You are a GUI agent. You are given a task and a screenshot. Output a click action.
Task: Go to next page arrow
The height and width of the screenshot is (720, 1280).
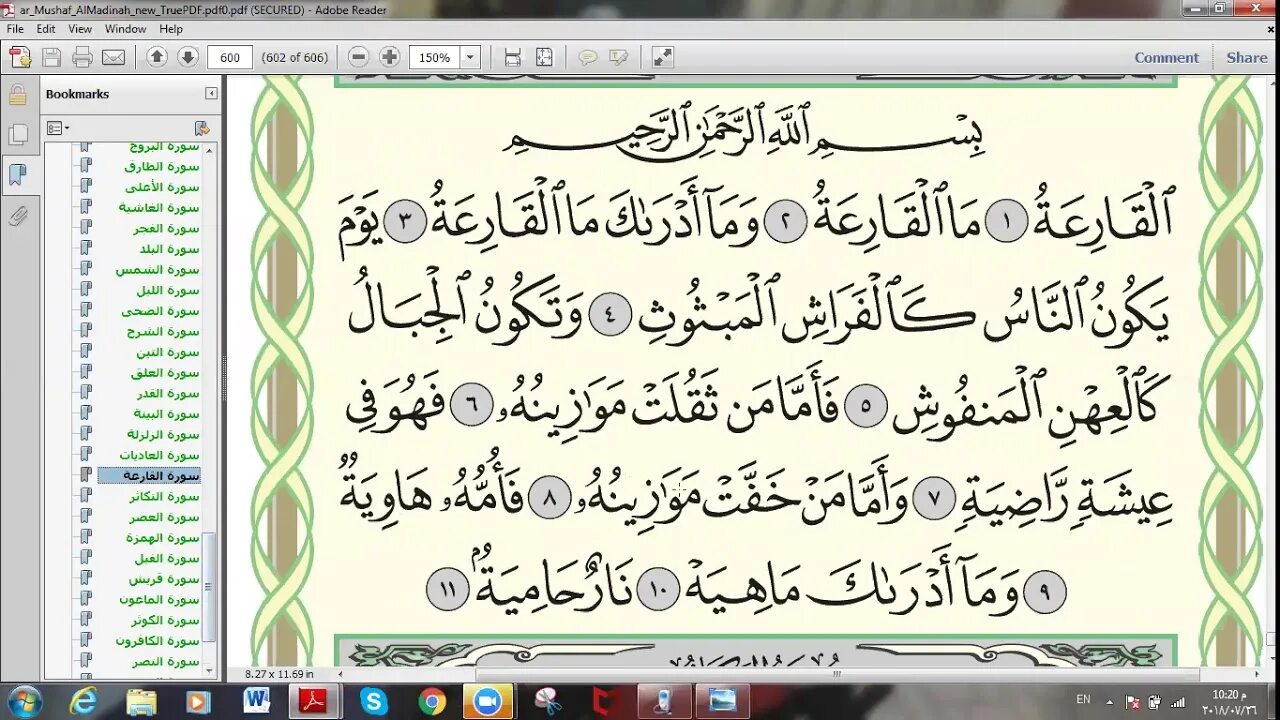pyautogui.click(x=187, y=57)
